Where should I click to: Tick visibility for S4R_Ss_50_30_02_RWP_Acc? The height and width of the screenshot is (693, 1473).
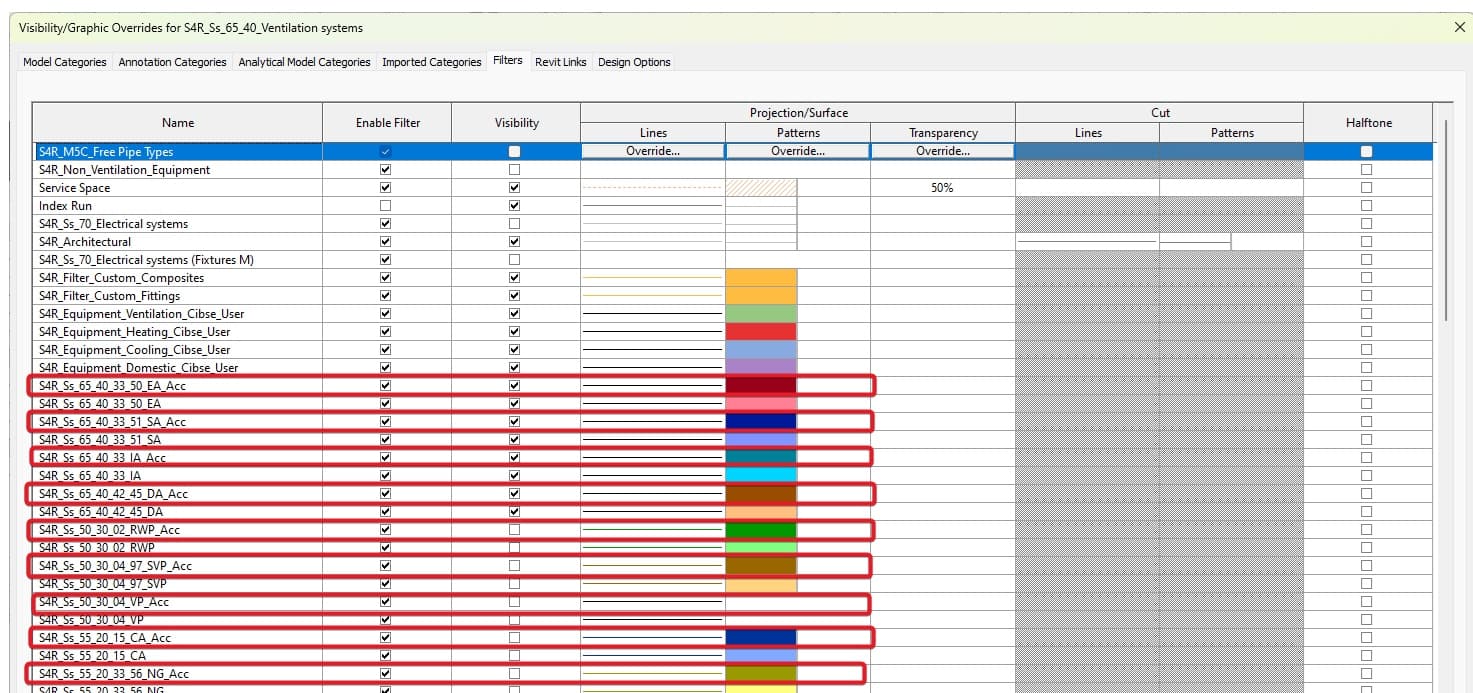(515, 530)
